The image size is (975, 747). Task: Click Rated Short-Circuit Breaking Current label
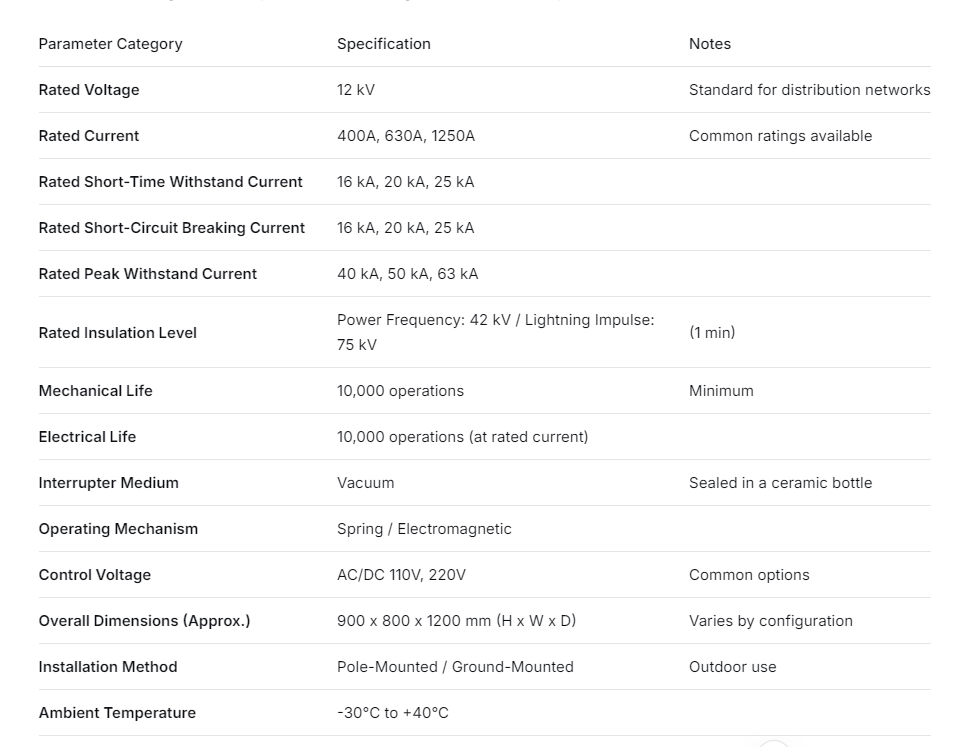pos(171,228)
